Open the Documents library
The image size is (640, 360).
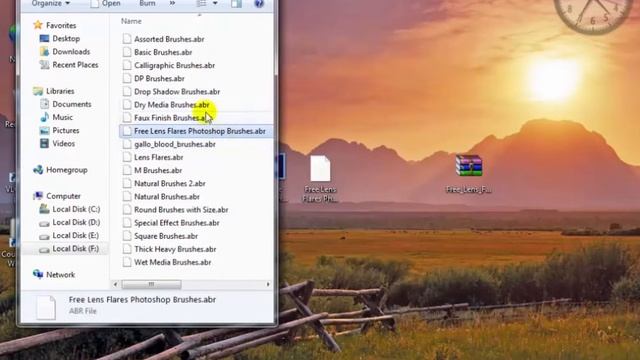(65, 104)
